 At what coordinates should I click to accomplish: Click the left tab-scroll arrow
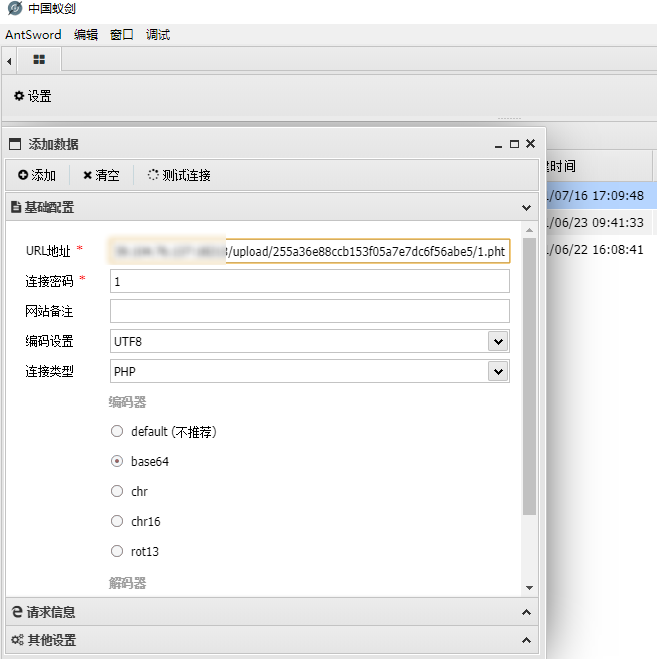pyautogui.click(x=9, y=61)
